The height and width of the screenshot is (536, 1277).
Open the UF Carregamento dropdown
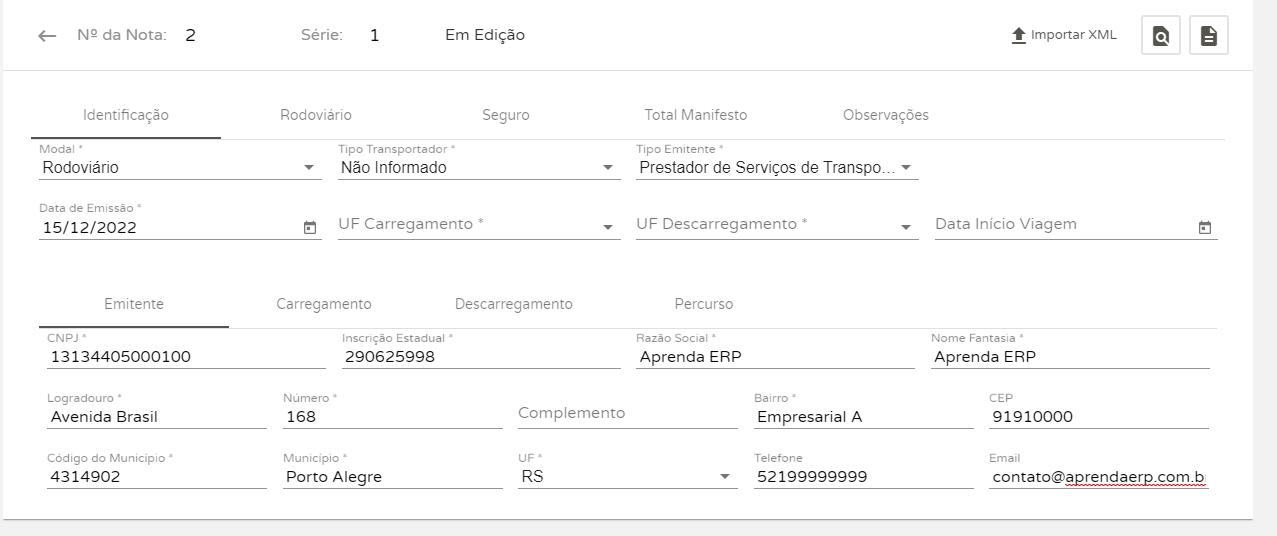[x=607, y=227]
